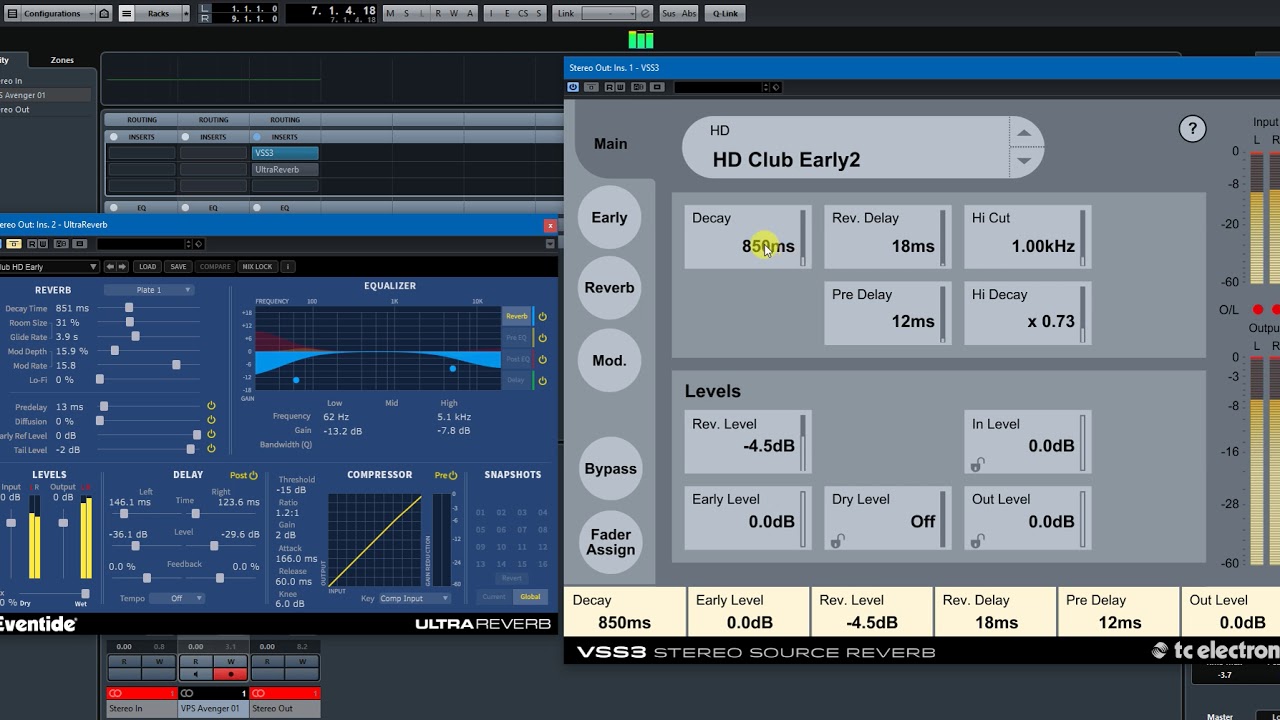
Task: Click VSS3 Bypass button
Action: tap(610, 469)
